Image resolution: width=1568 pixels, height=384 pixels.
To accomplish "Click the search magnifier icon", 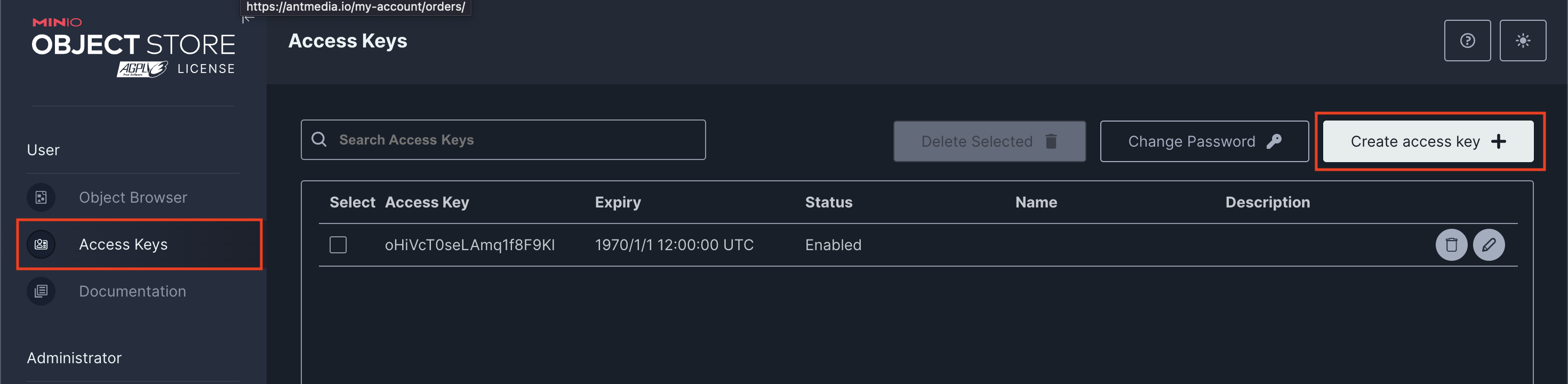I will [x=319, y=139].
